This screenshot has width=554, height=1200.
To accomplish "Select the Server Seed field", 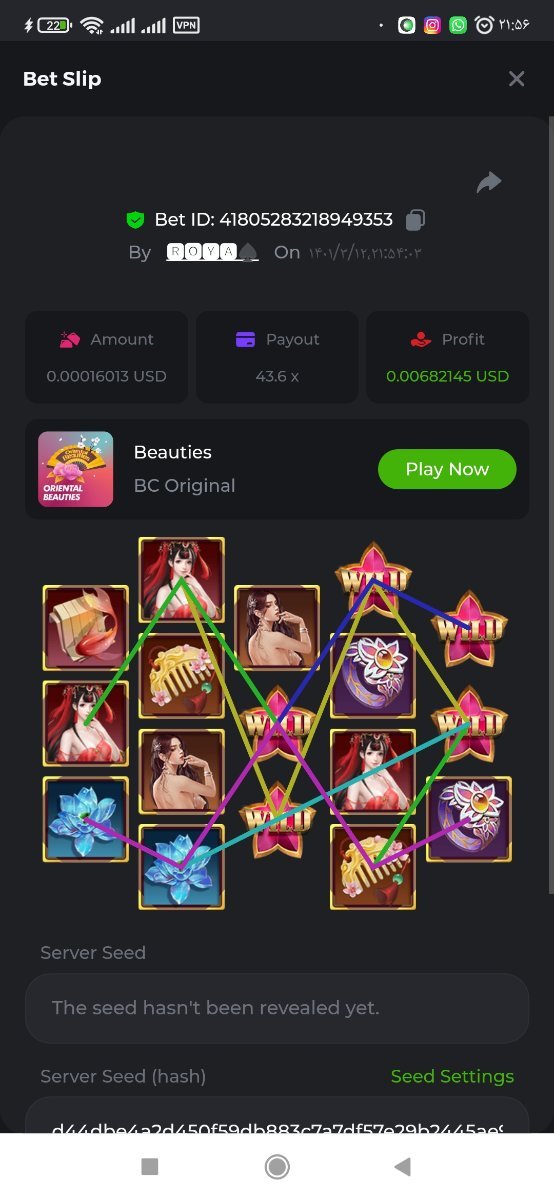I will [x=277, y=1008].
